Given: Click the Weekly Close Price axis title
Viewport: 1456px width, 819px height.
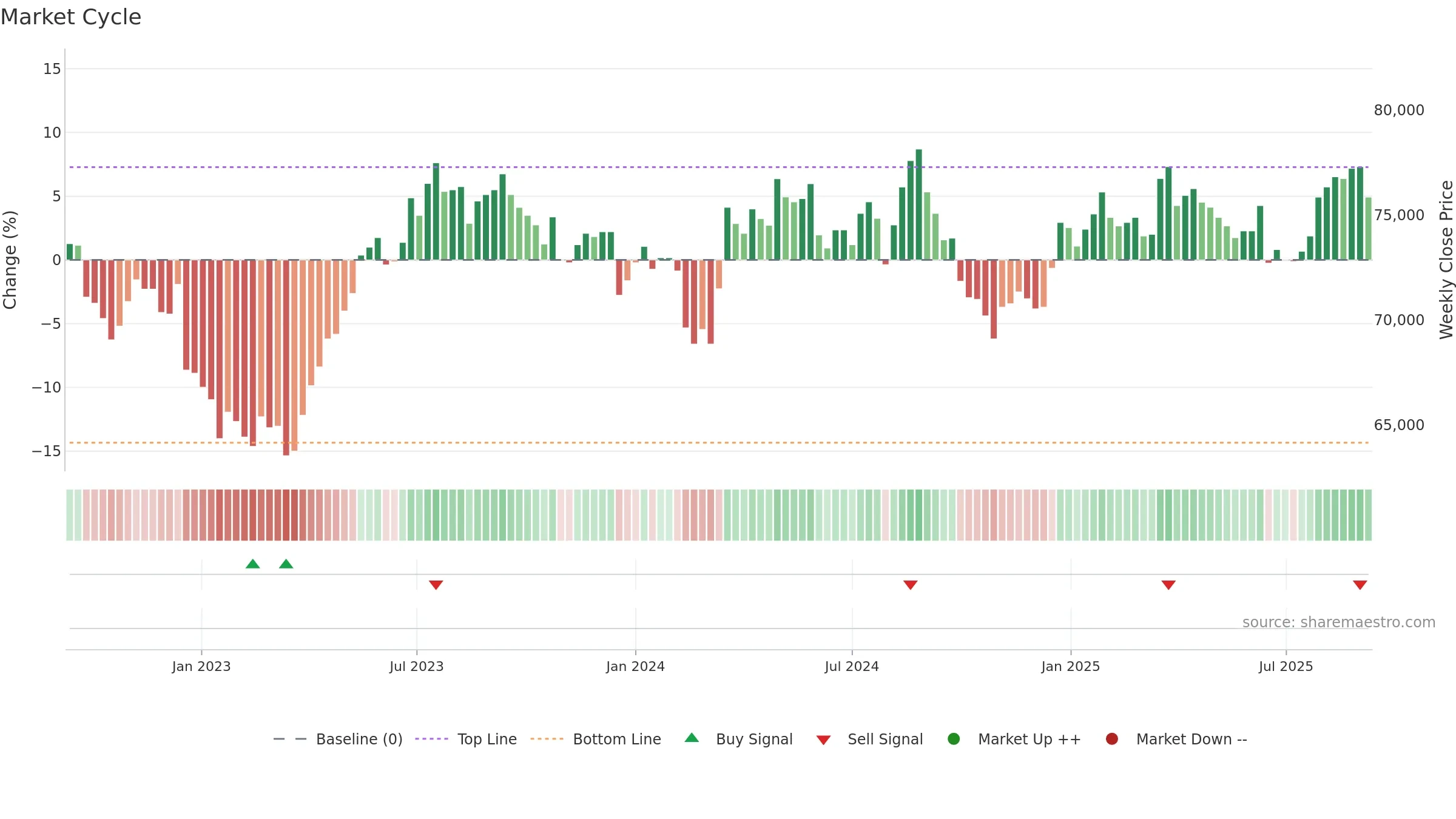Looking at the screenshot, I should 1446,260.
